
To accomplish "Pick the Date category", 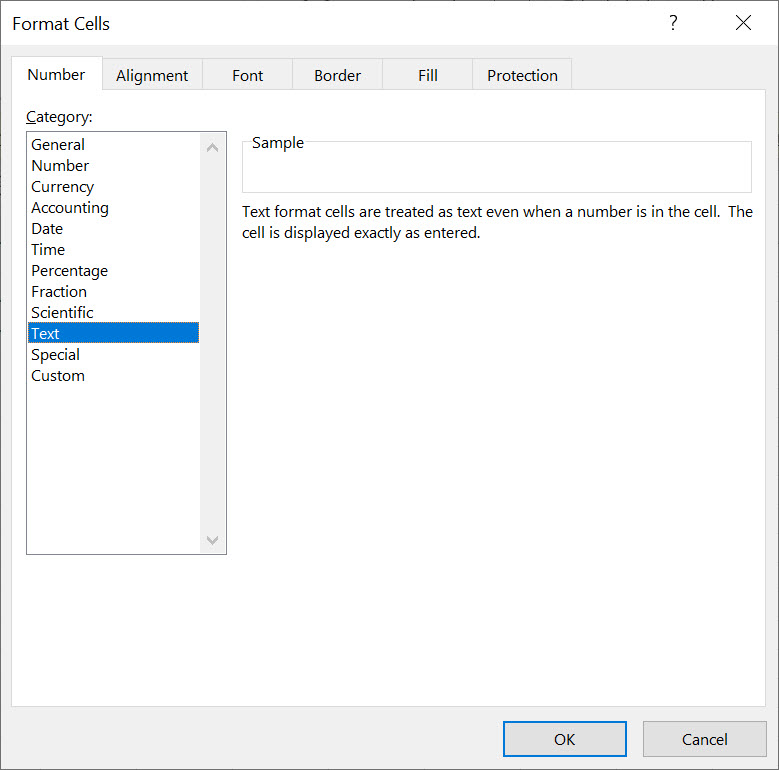I will pos(114,229).
